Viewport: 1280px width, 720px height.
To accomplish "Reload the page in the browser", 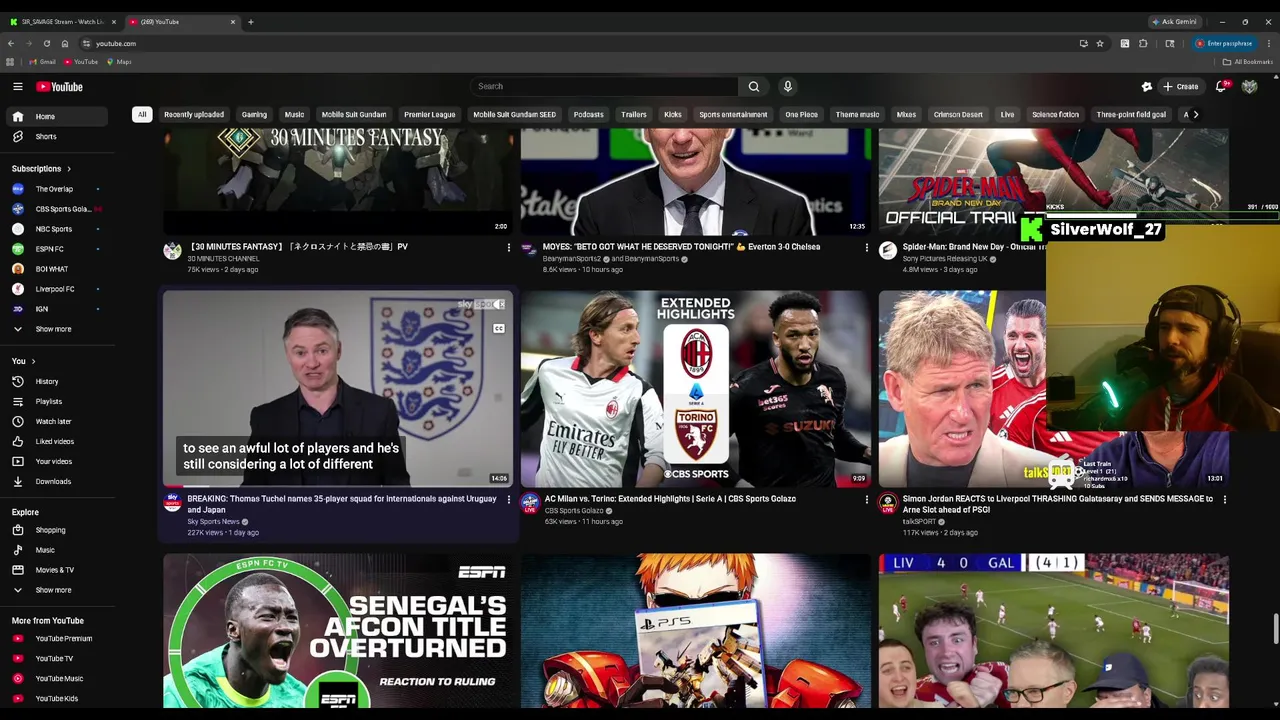I will [46, 43].
